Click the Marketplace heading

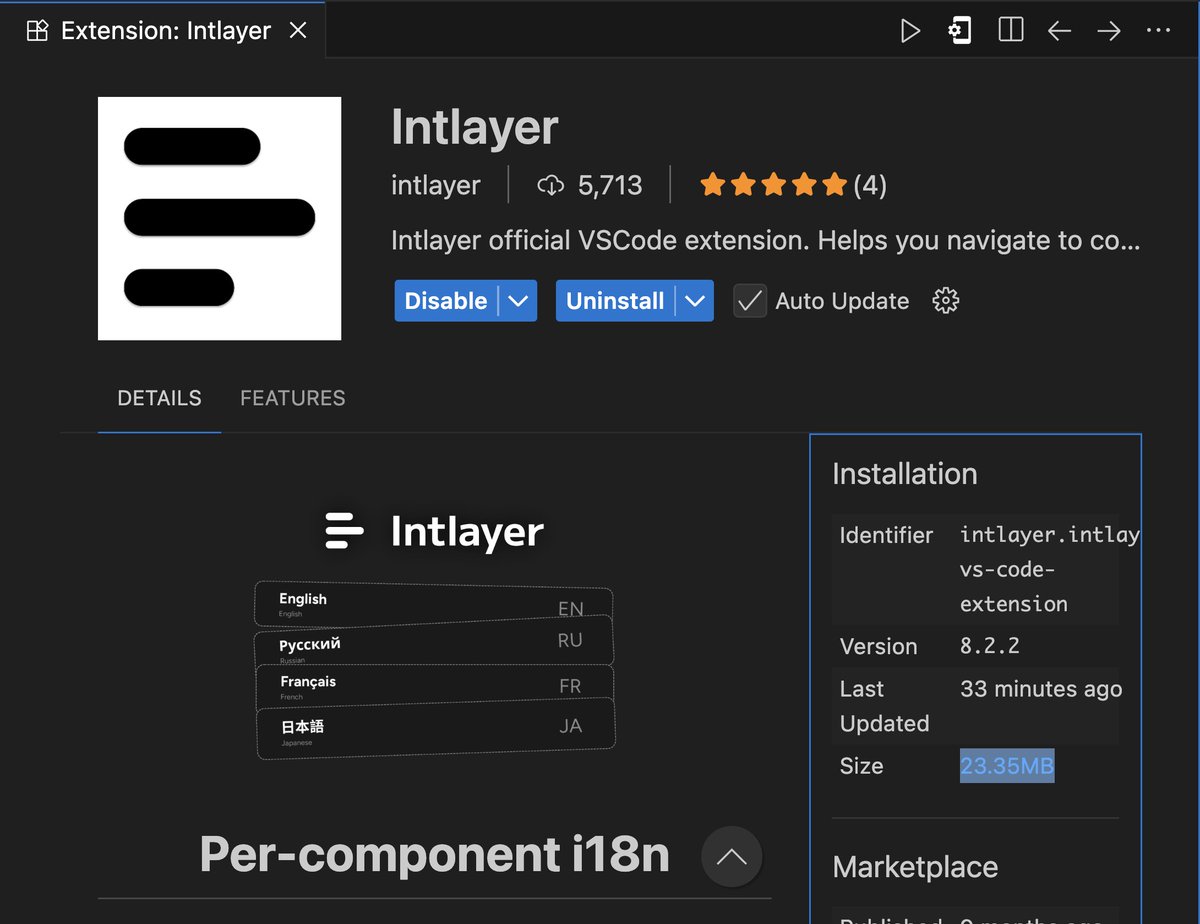click(x=915, y=866)
